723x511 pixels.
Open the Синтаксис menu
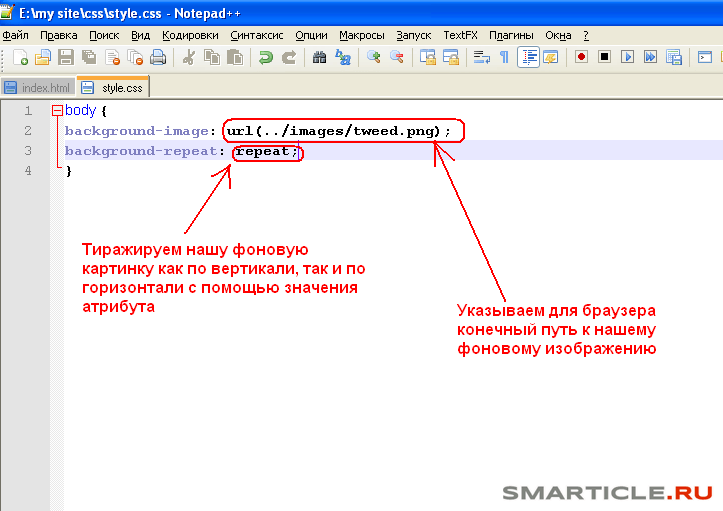coord(256,35)
